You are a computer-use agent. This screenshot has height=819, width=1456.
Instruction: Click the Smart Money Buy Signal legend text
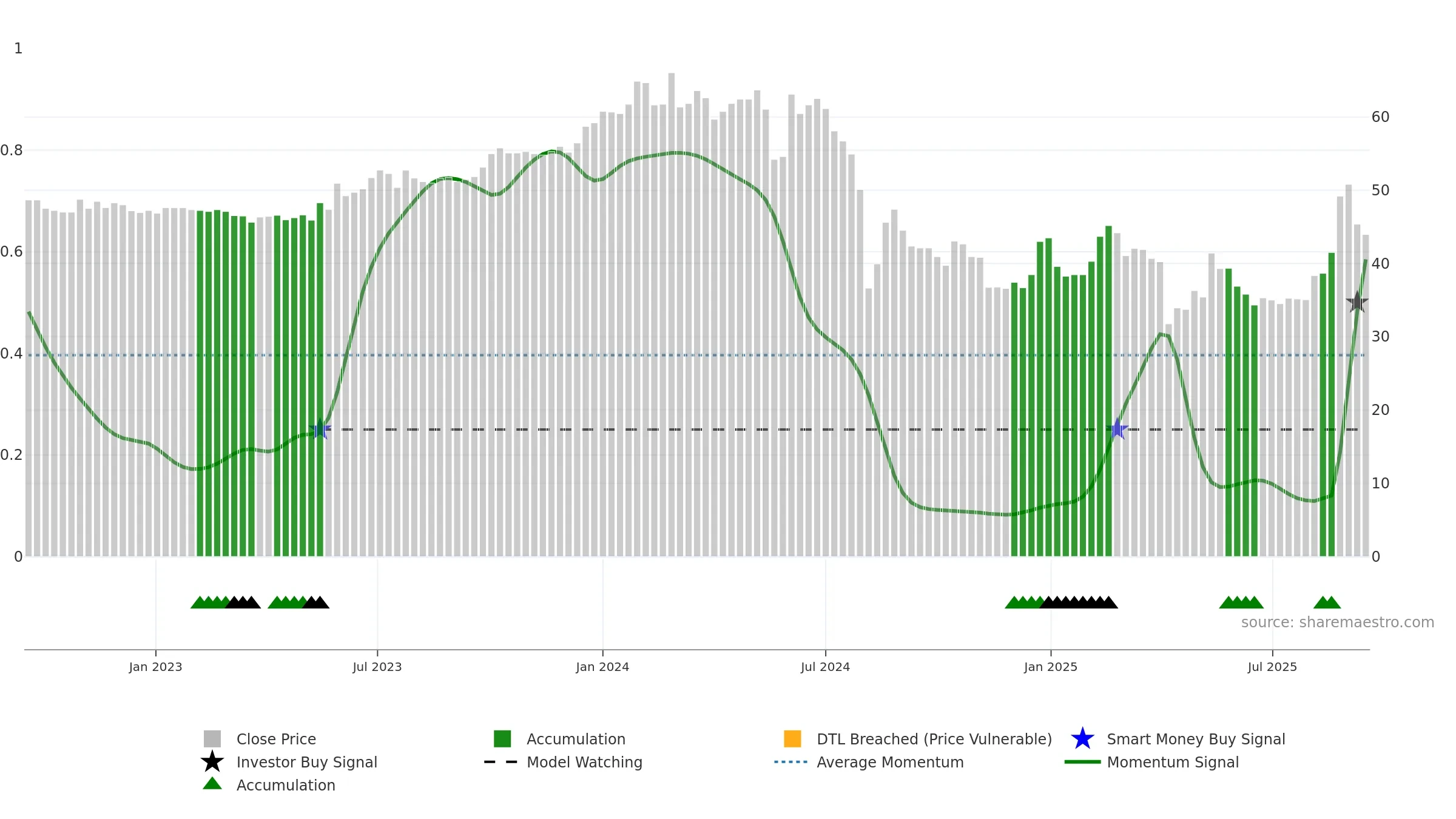(1196, 740)
